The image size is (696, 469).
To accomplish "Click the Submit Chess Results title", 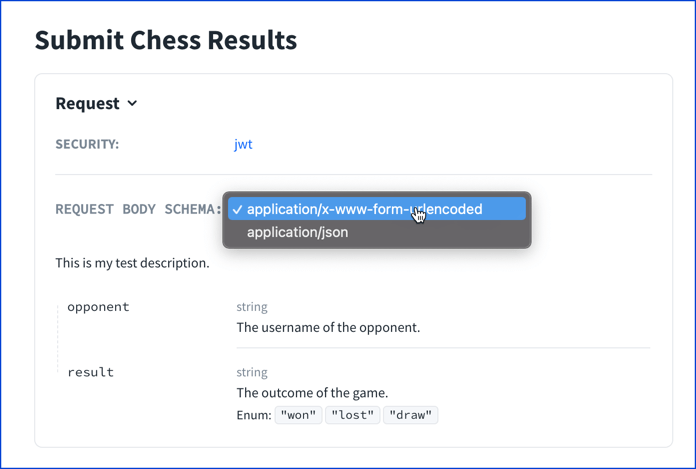I will click(166, 40).
